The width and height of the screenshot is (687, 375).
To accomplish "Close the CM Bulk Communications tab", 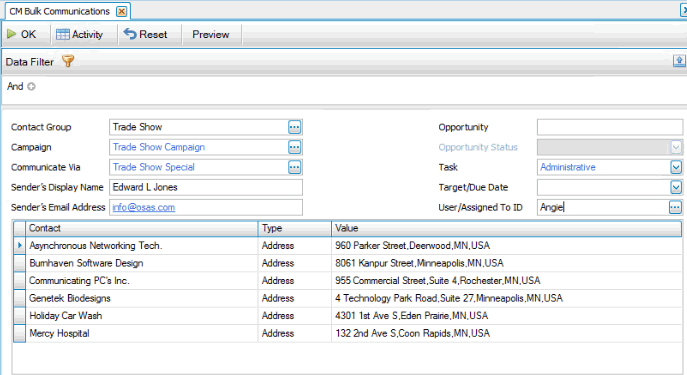I will [121, 11].
